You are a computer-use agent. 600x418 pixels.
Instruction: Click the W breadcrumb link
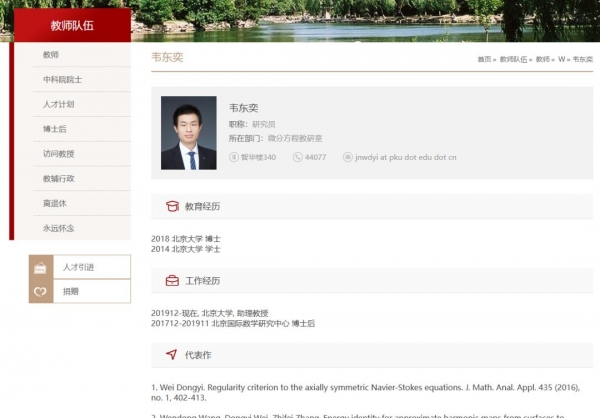[561, 60]
